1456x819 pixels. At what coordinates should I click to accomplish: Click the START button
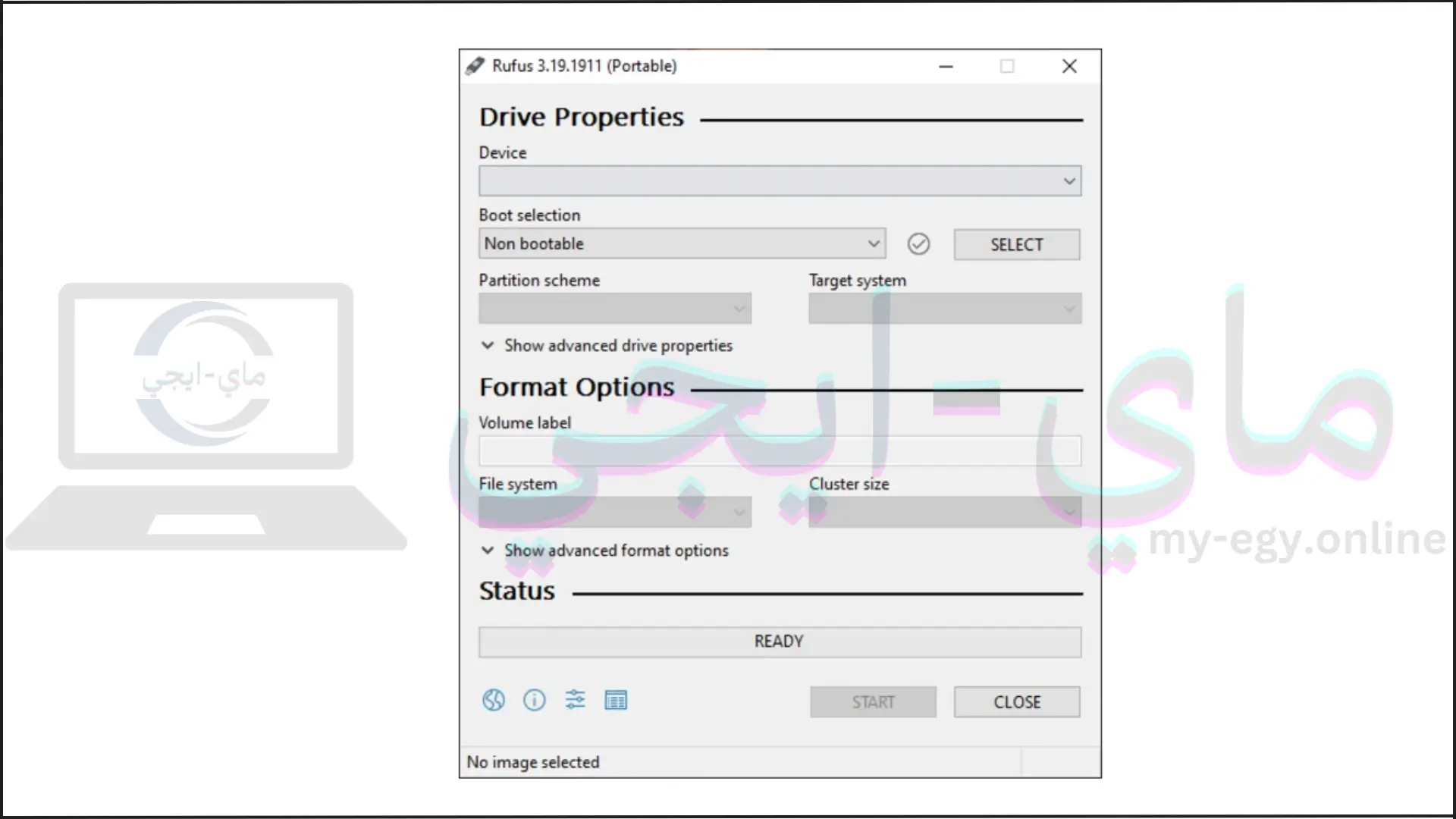point(871,701)
